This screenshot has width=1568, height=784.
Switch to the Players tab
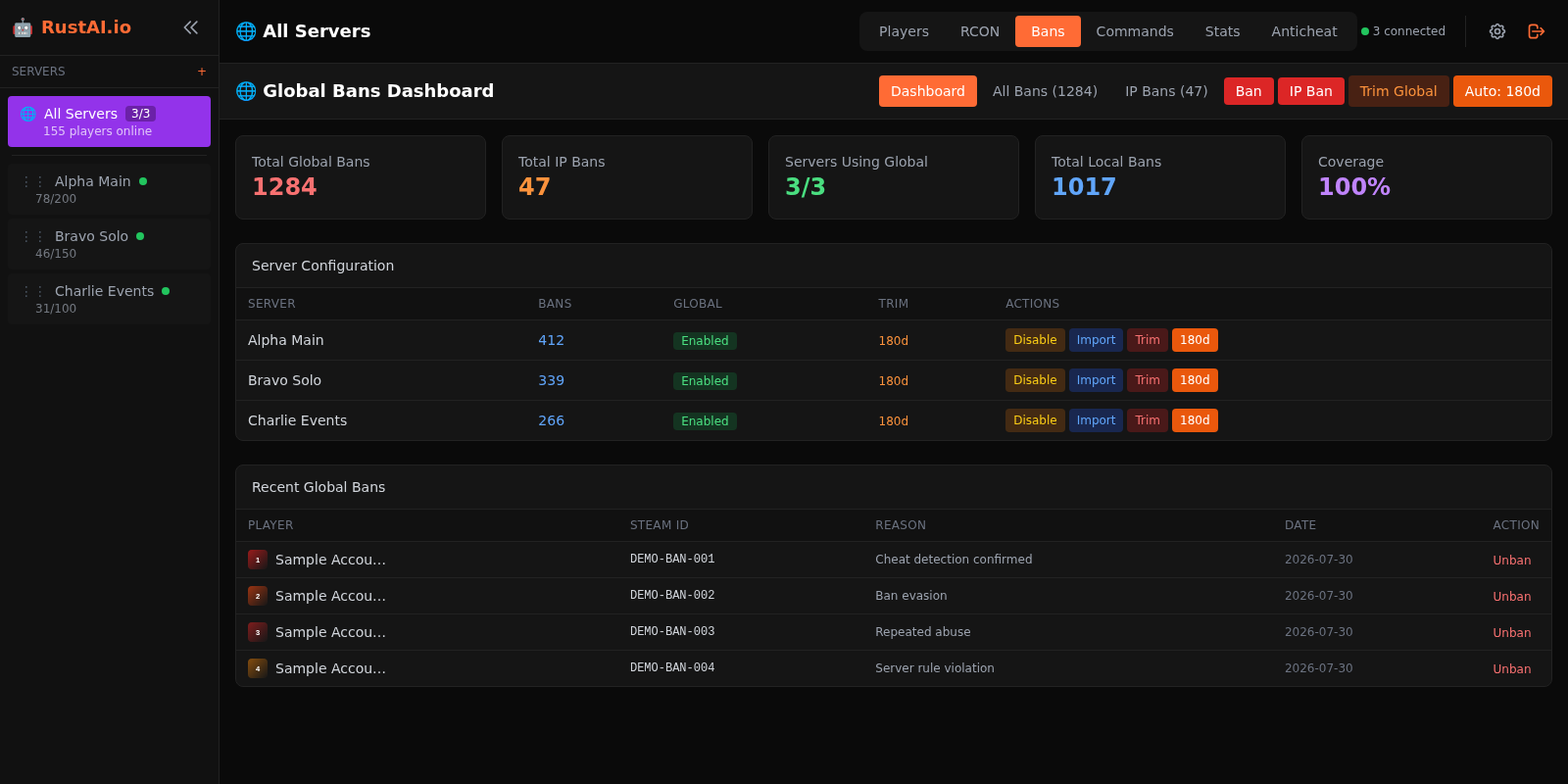(904, 31)
